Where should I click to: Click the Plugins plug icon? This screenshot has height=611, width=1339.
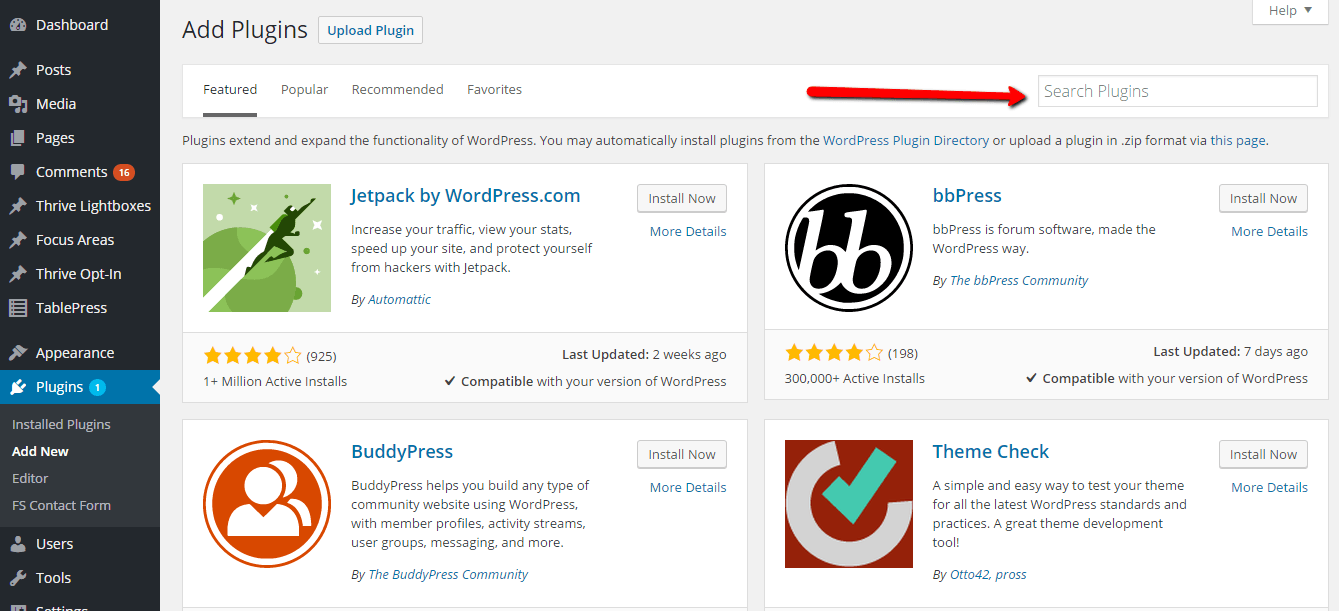(17, 387)
